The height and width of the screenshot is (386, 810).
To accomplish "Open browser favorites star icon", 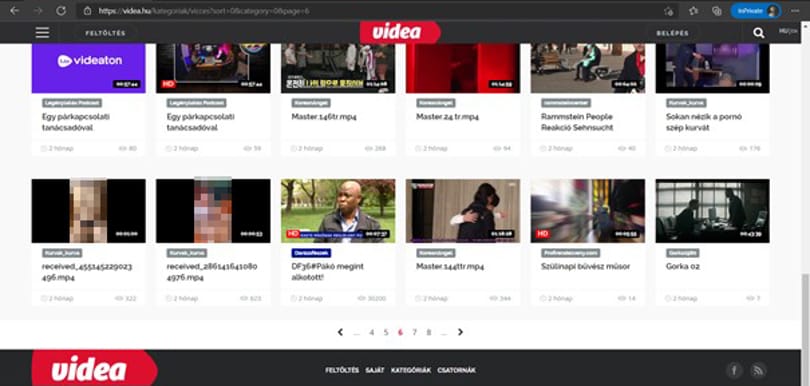I will 693,11.
